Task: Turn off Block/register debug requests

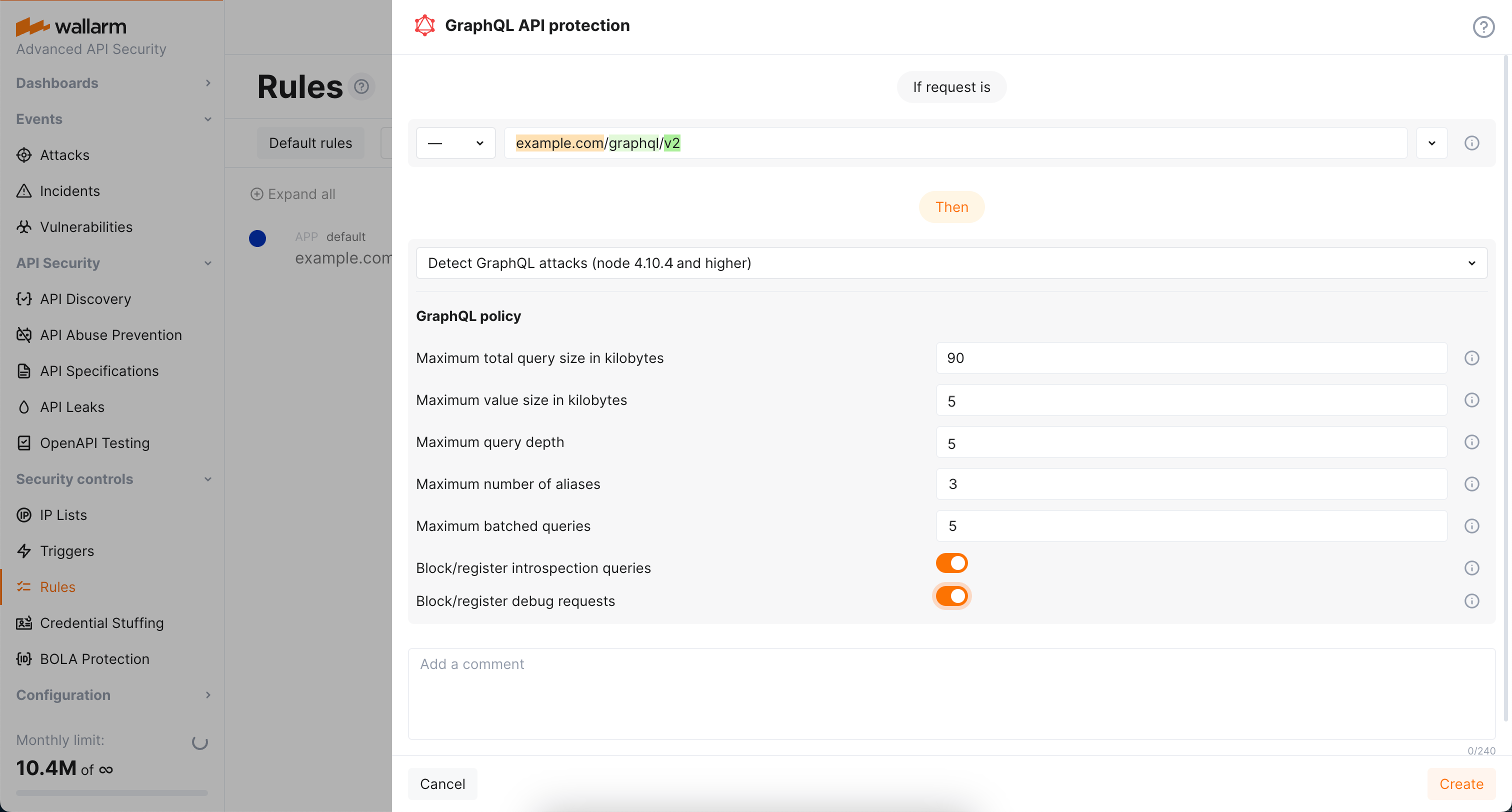Action: click(x=951, y=595)
